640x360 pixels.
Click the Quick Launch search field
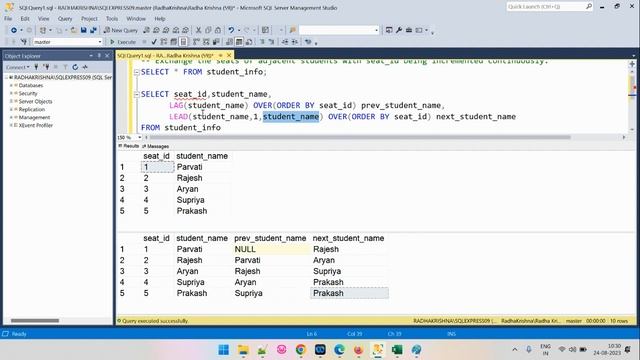click(549, 7)
